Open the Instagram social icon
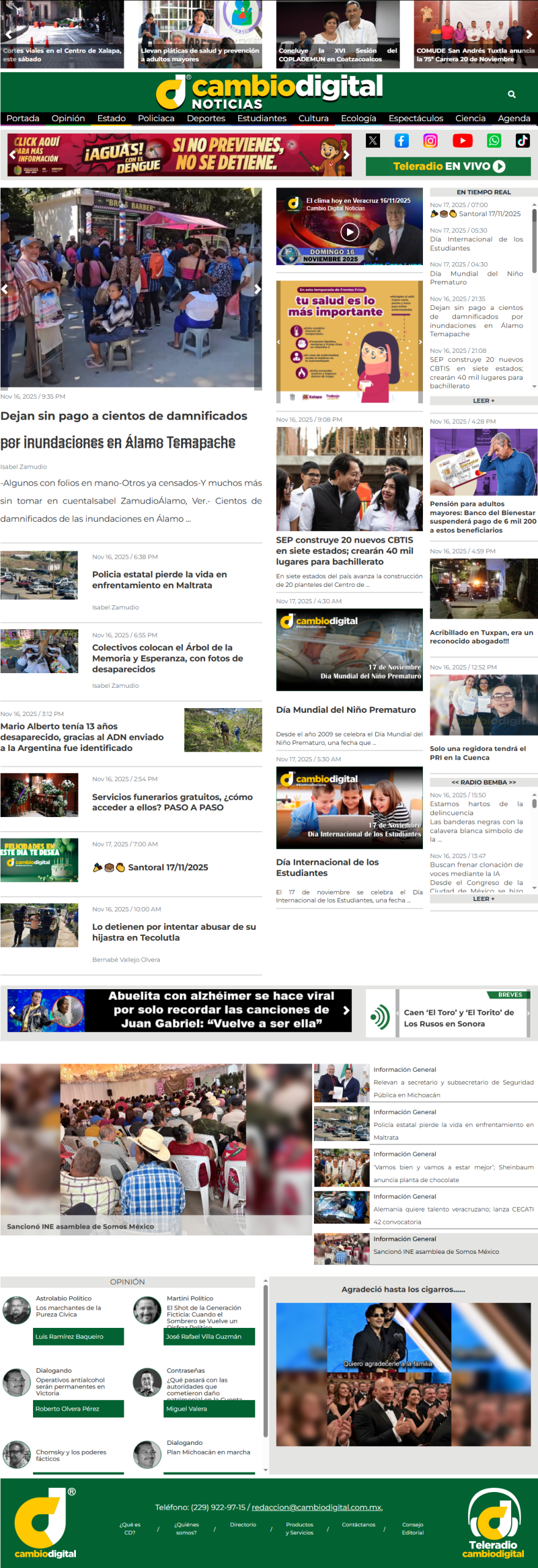 click(x=431, y=141)
